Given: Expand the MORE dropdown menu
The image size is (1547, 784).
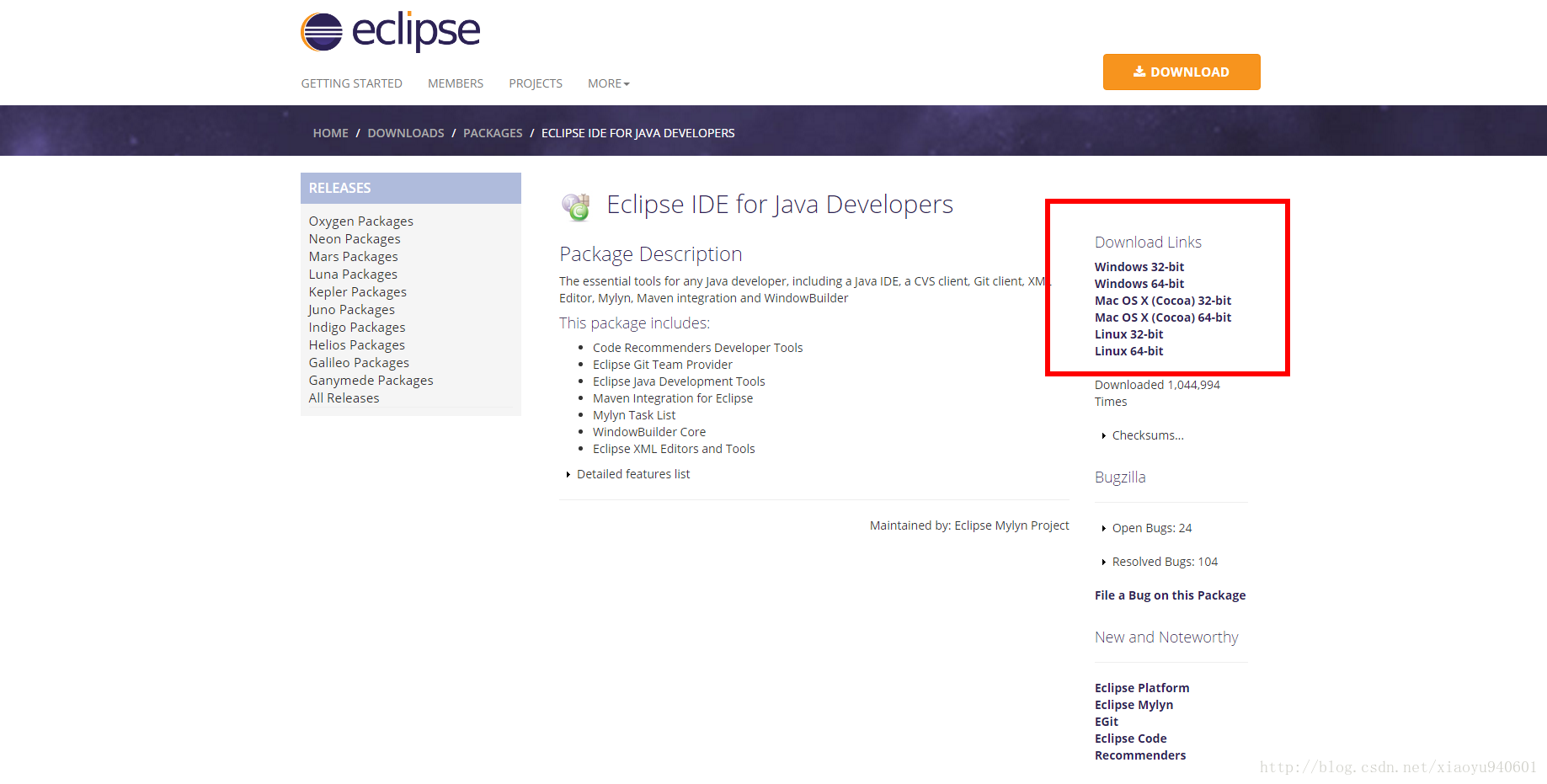Looking at the screenshot, I should (x=609, y=83).
